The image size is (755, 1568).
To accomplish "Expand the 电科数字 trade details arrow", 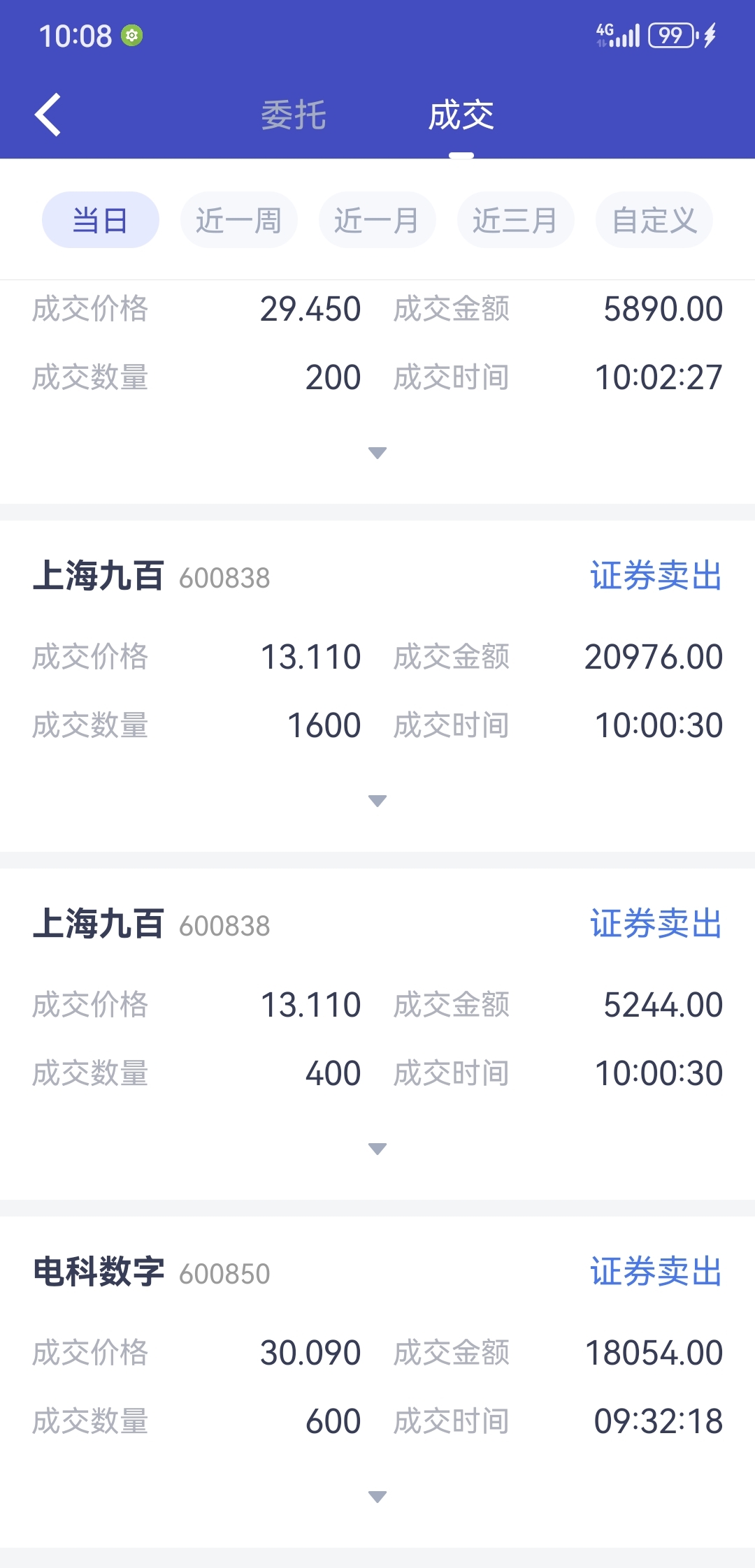I will 377,1497.
